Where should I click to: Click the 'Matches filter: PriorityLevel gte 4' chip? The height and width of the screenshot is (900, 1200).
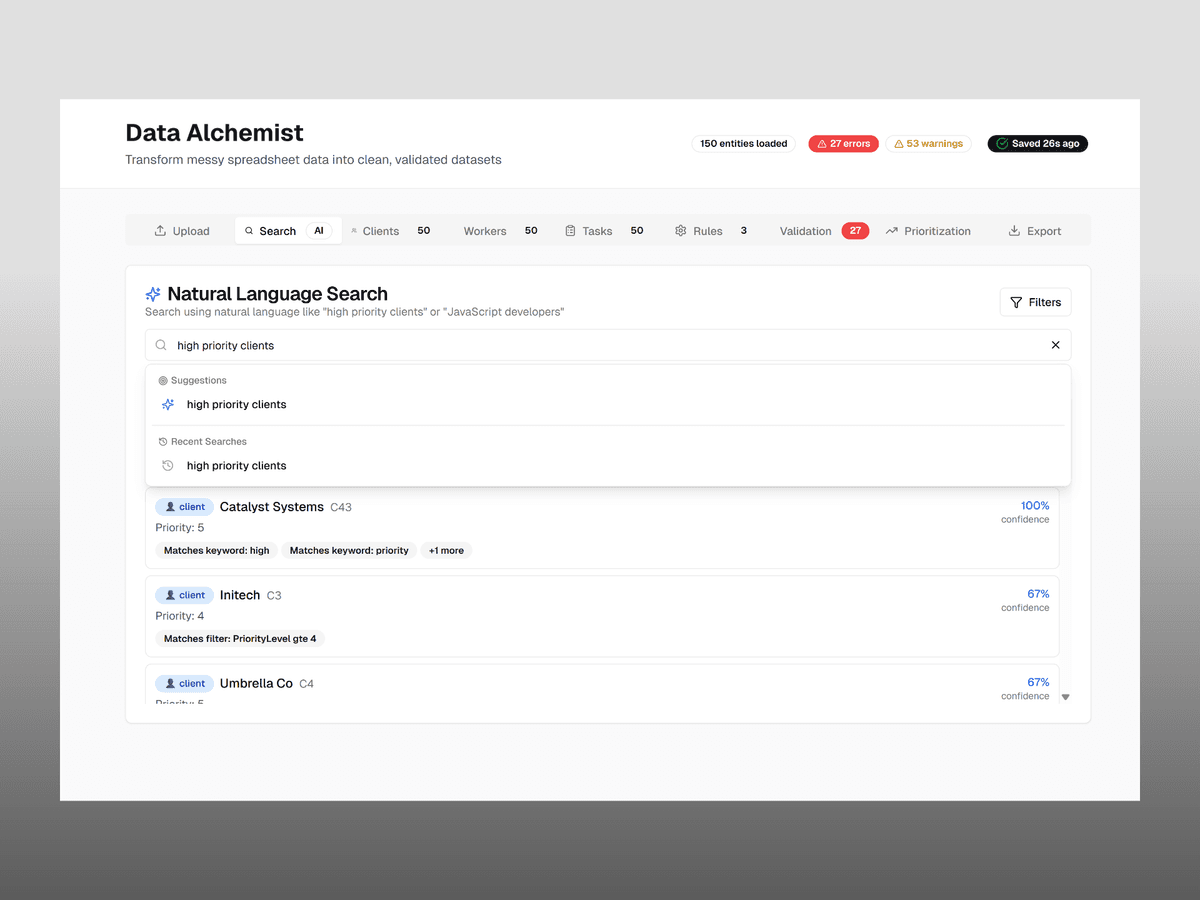(x=240, y=639)
